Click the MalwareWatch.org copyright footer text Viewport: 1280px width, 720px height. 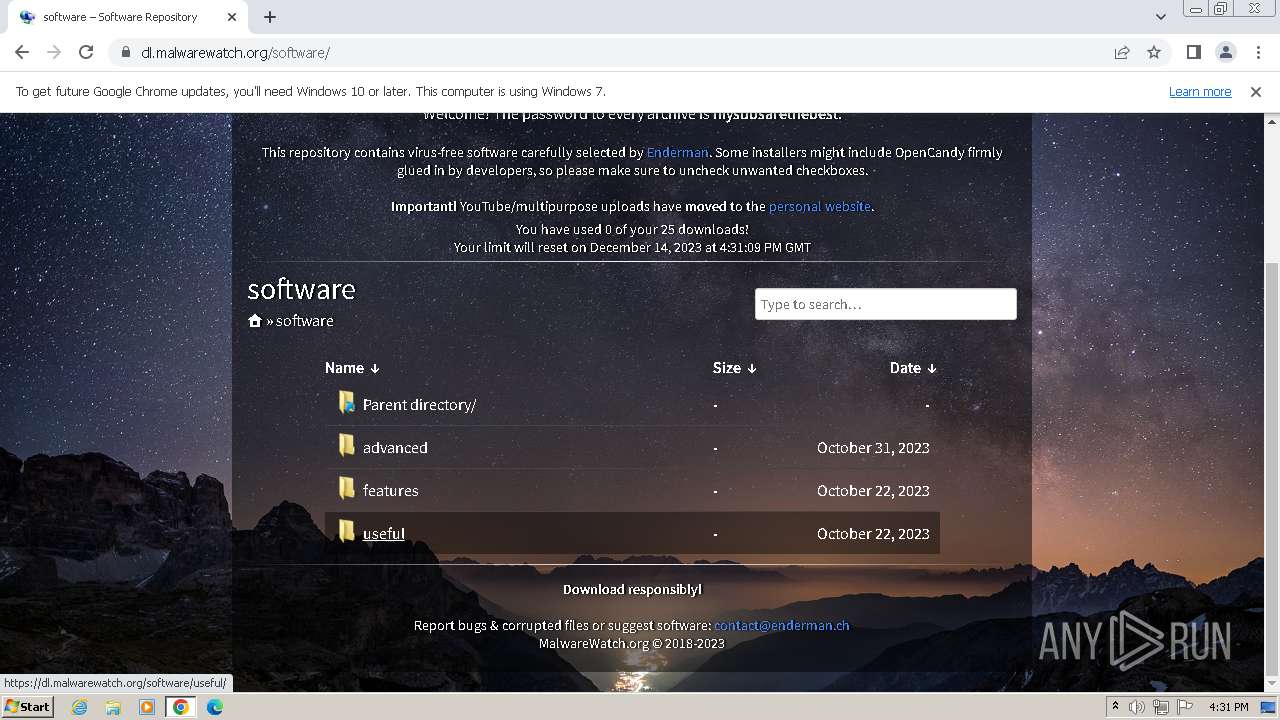pyautogui.click(x=632, y=643)
